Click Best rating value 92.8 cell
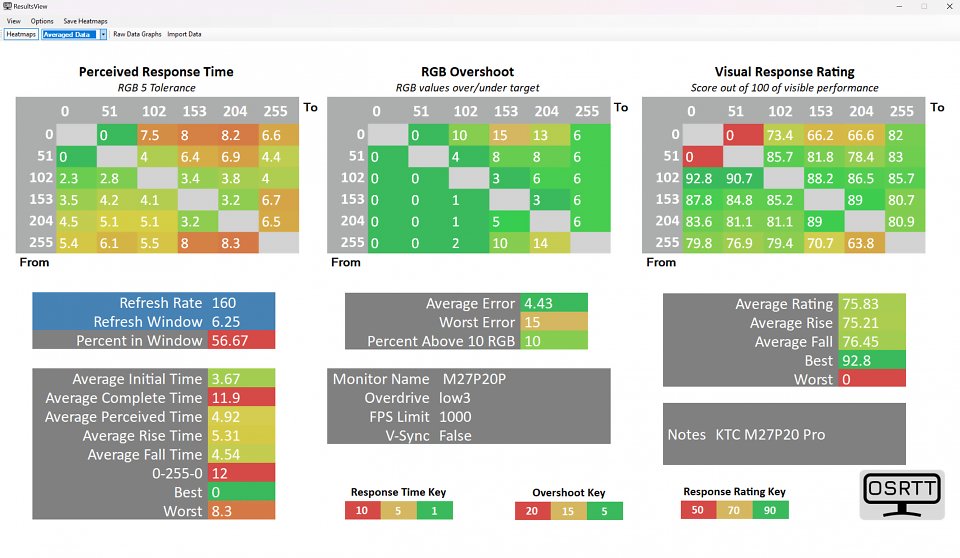 tap(872, 360)
